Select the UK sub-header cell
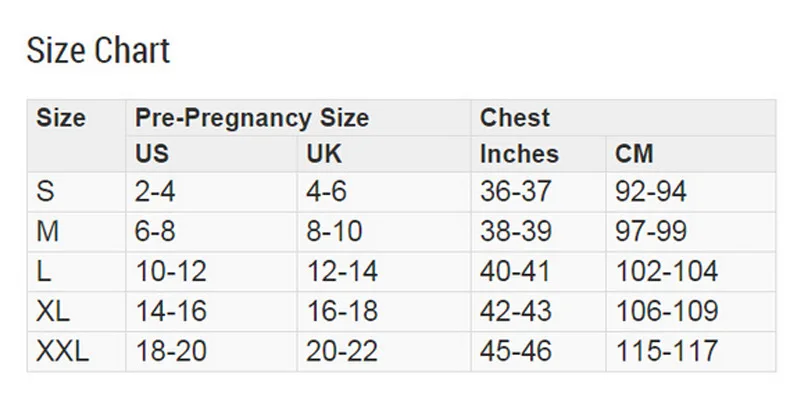800x400 pixels. 324,154
